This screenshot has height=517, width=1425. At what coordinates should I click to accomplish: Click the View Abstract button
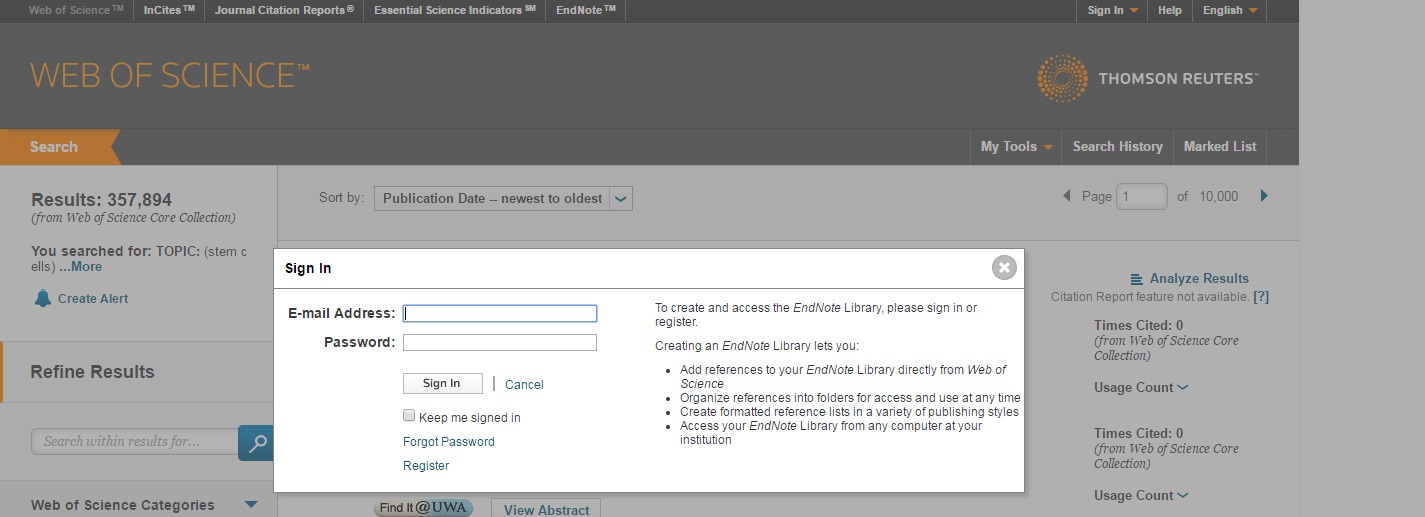pyautogui.click(x=546, y=508)
